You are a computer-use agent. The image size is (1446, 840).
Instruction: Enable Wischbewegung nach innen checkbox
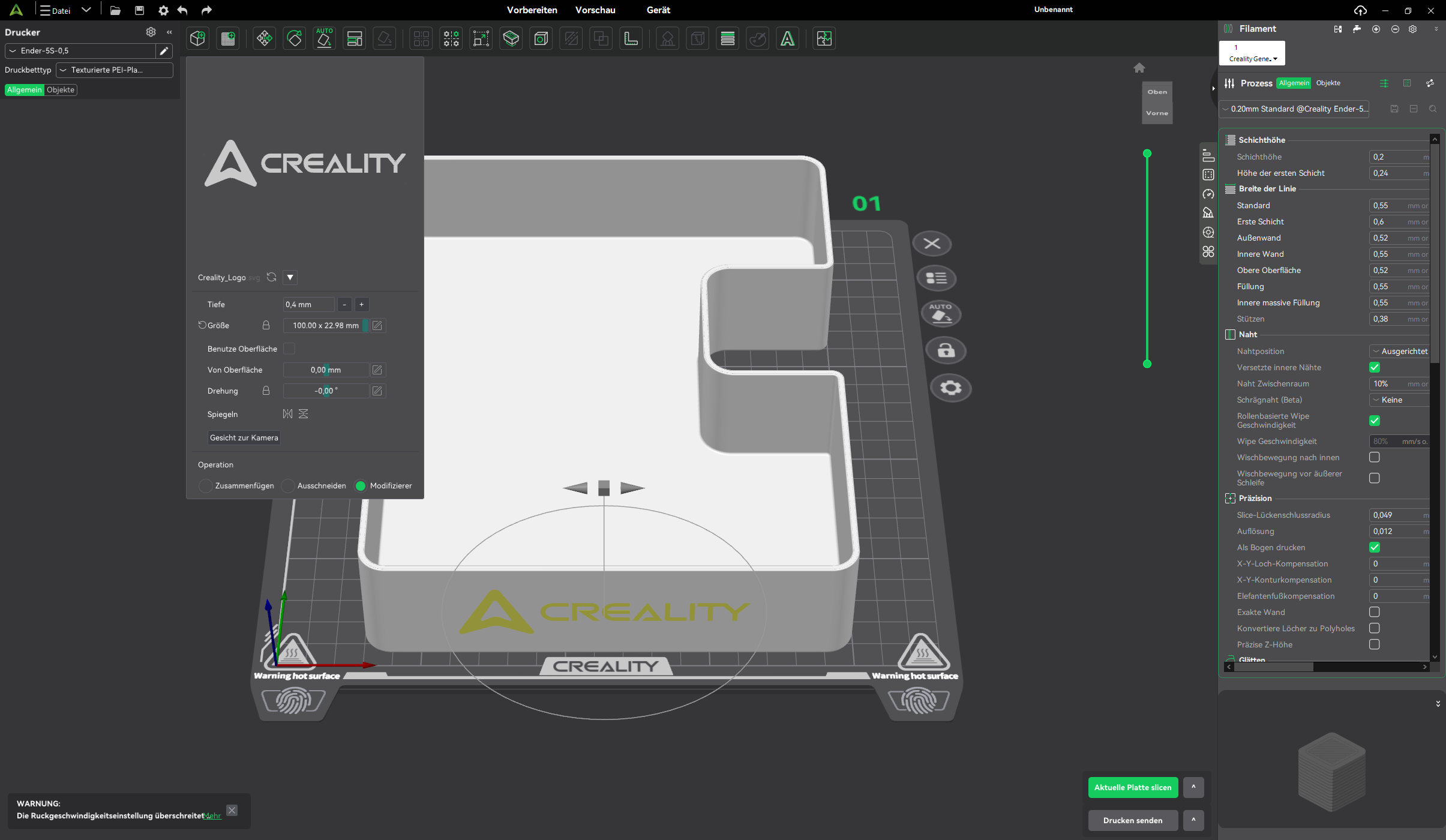(1375, 457)
